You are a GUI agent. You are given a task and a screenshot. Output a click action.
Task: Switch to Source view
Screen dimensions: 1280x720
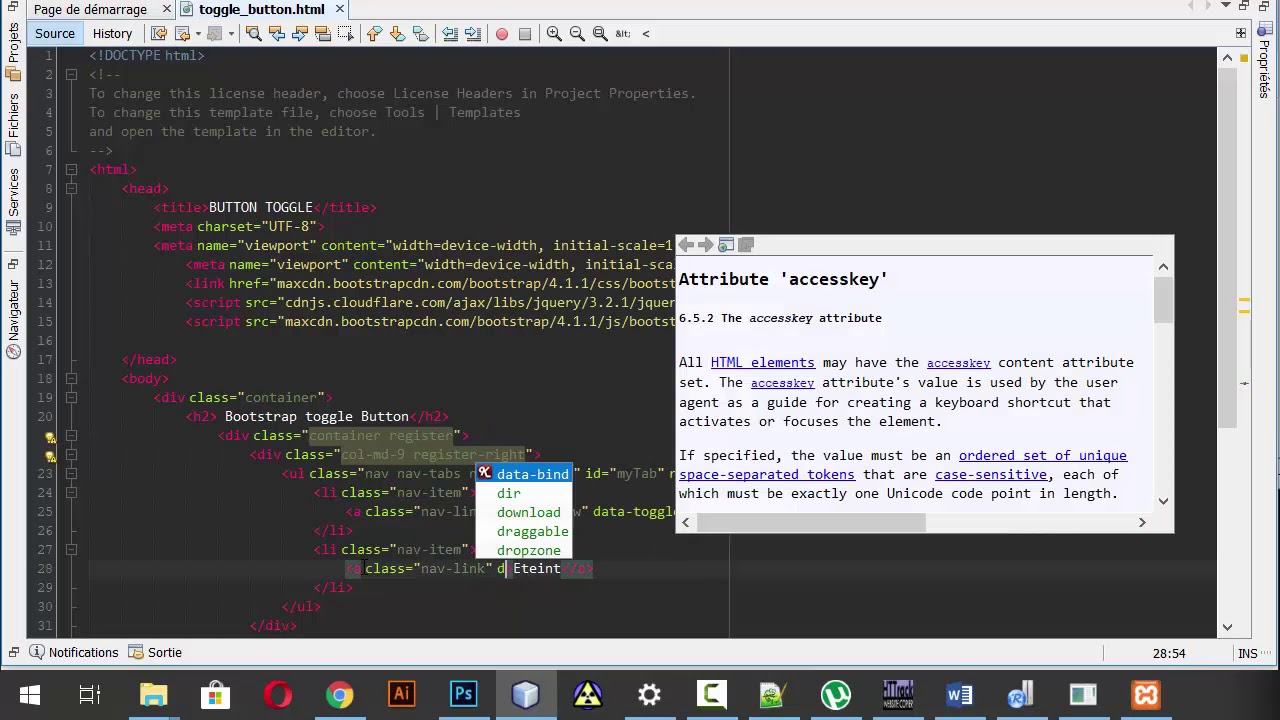click(x=55, y=33)
